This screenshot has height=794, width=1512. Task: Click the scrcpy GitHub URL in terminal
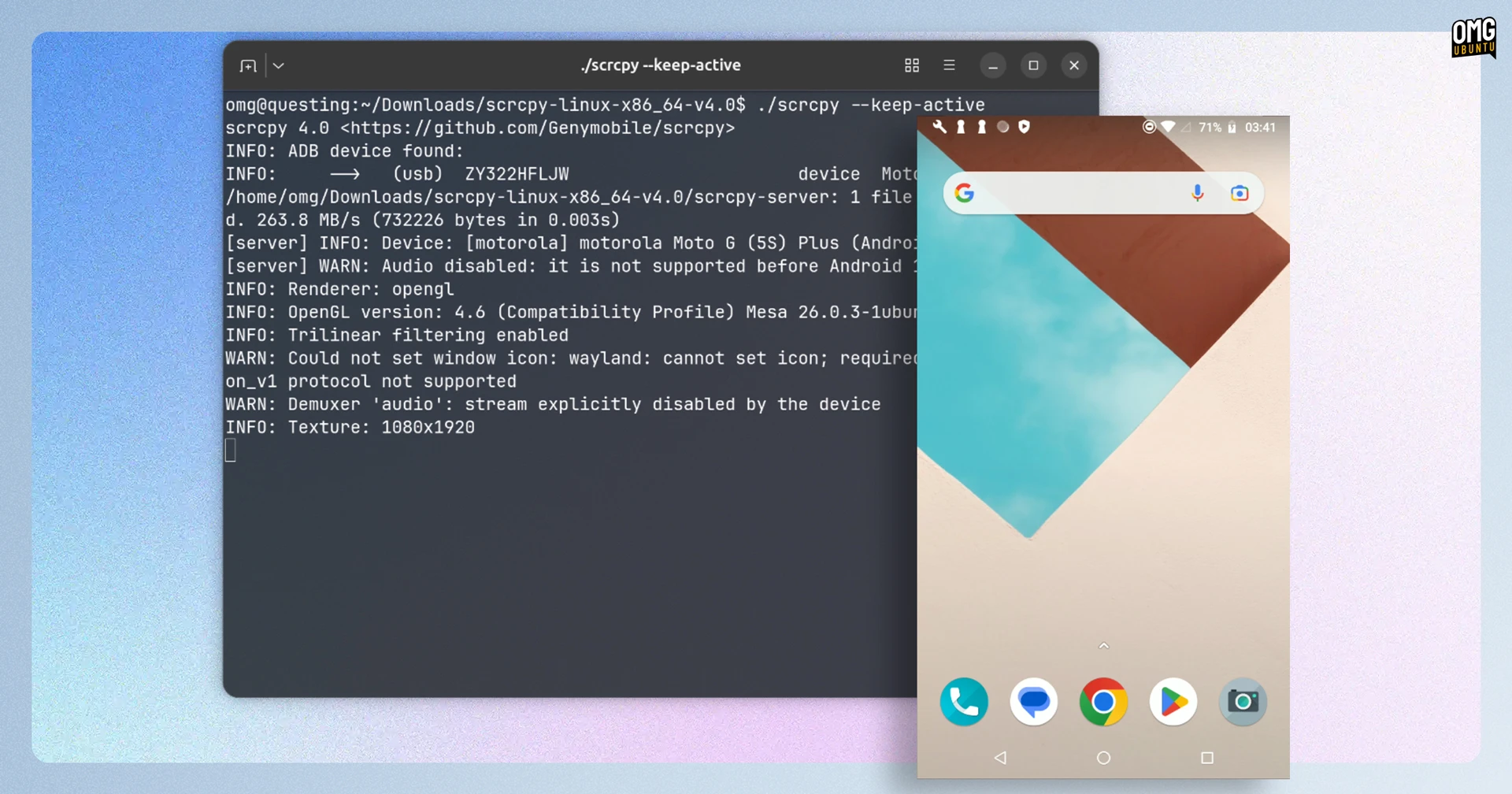pos(538,128)
